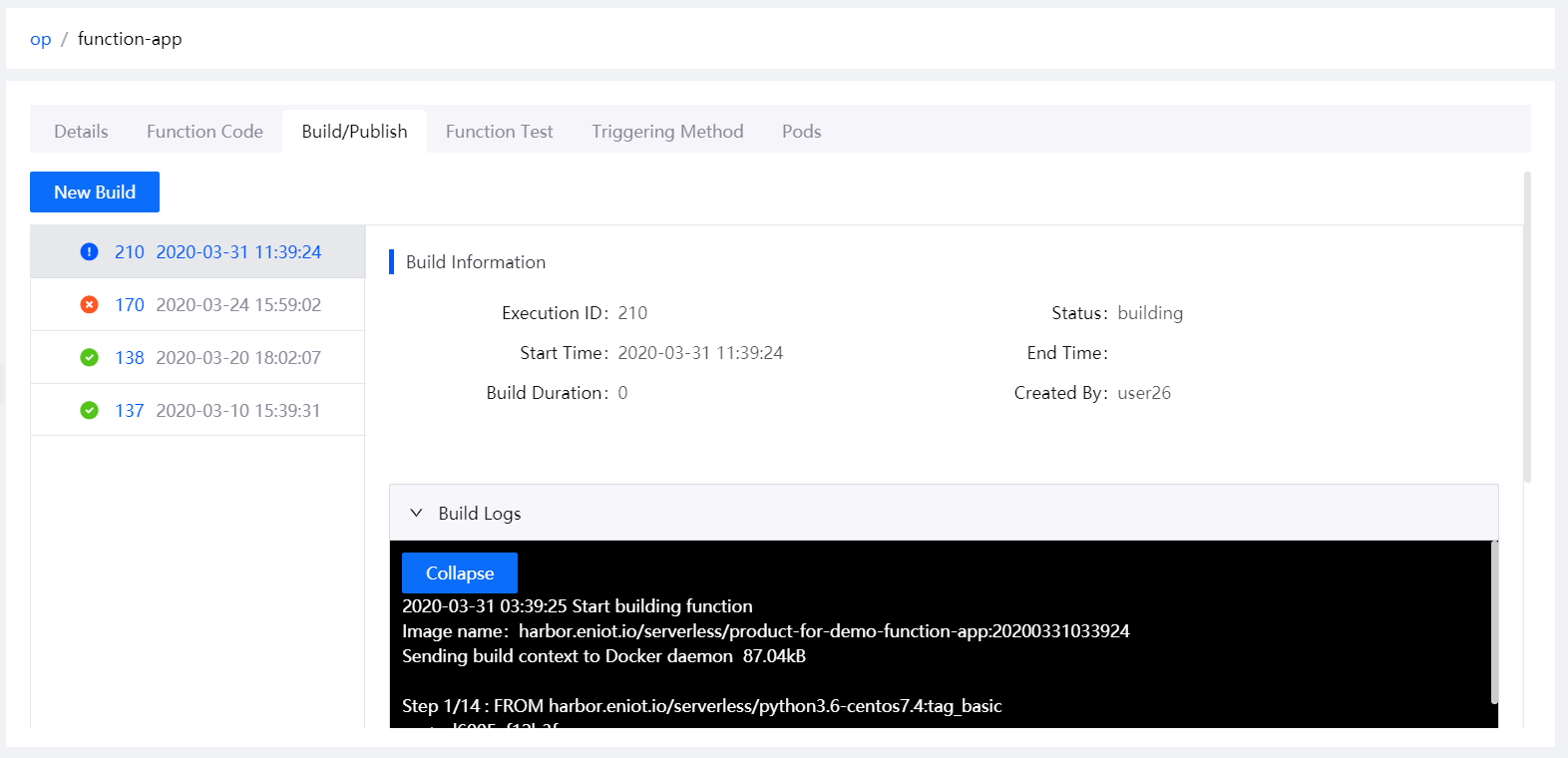Open the Triggering Method tab

pos(667,132)
